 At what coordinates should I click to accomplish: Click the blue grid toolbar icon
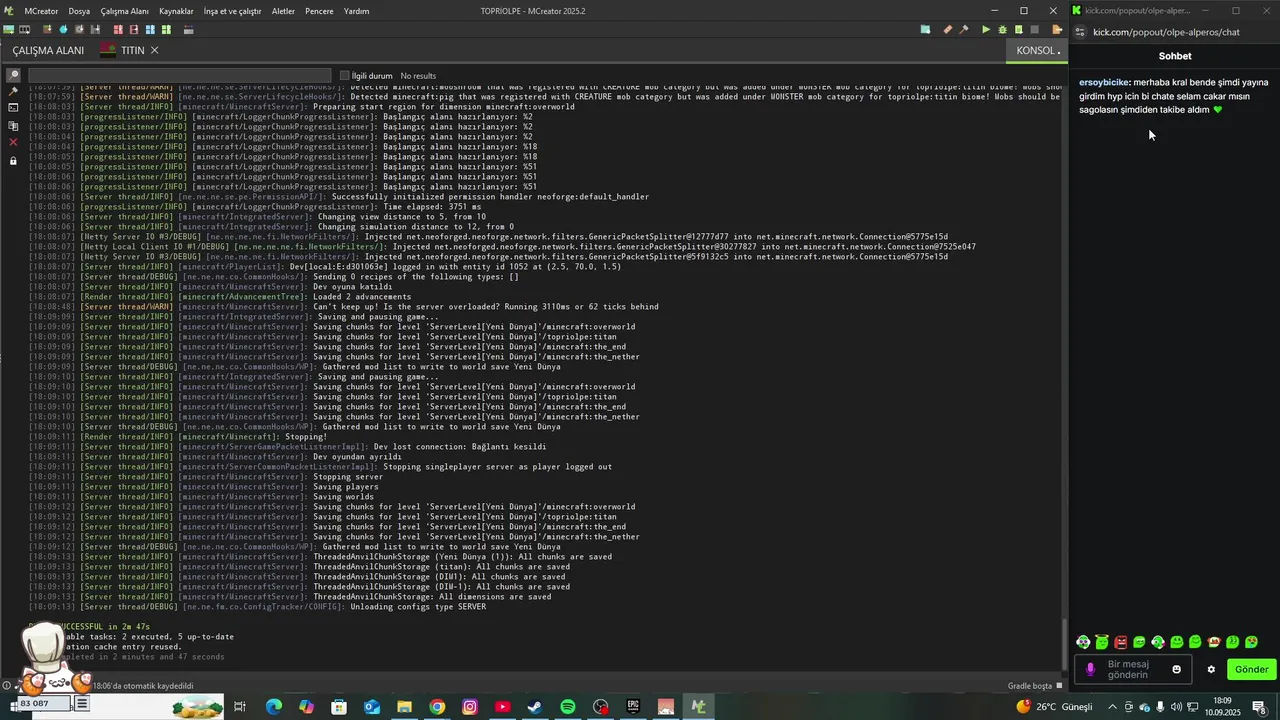150,30
